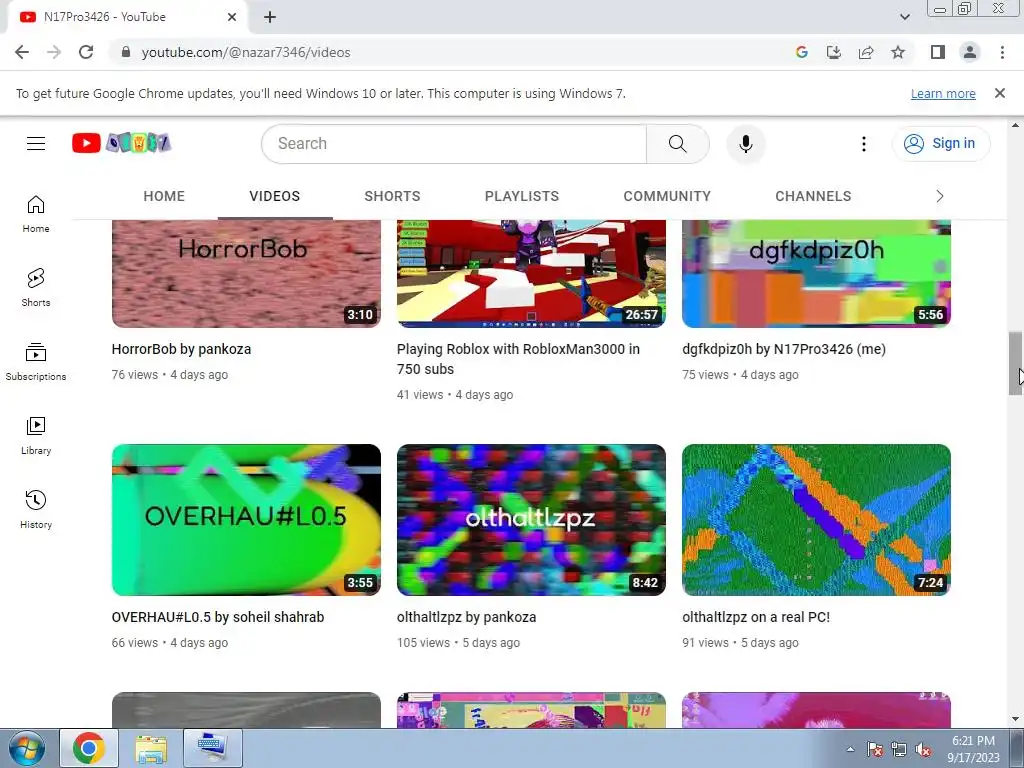
Task: Click the 7:24 green pattern thumbnail
Action: (x=816, y=520)
